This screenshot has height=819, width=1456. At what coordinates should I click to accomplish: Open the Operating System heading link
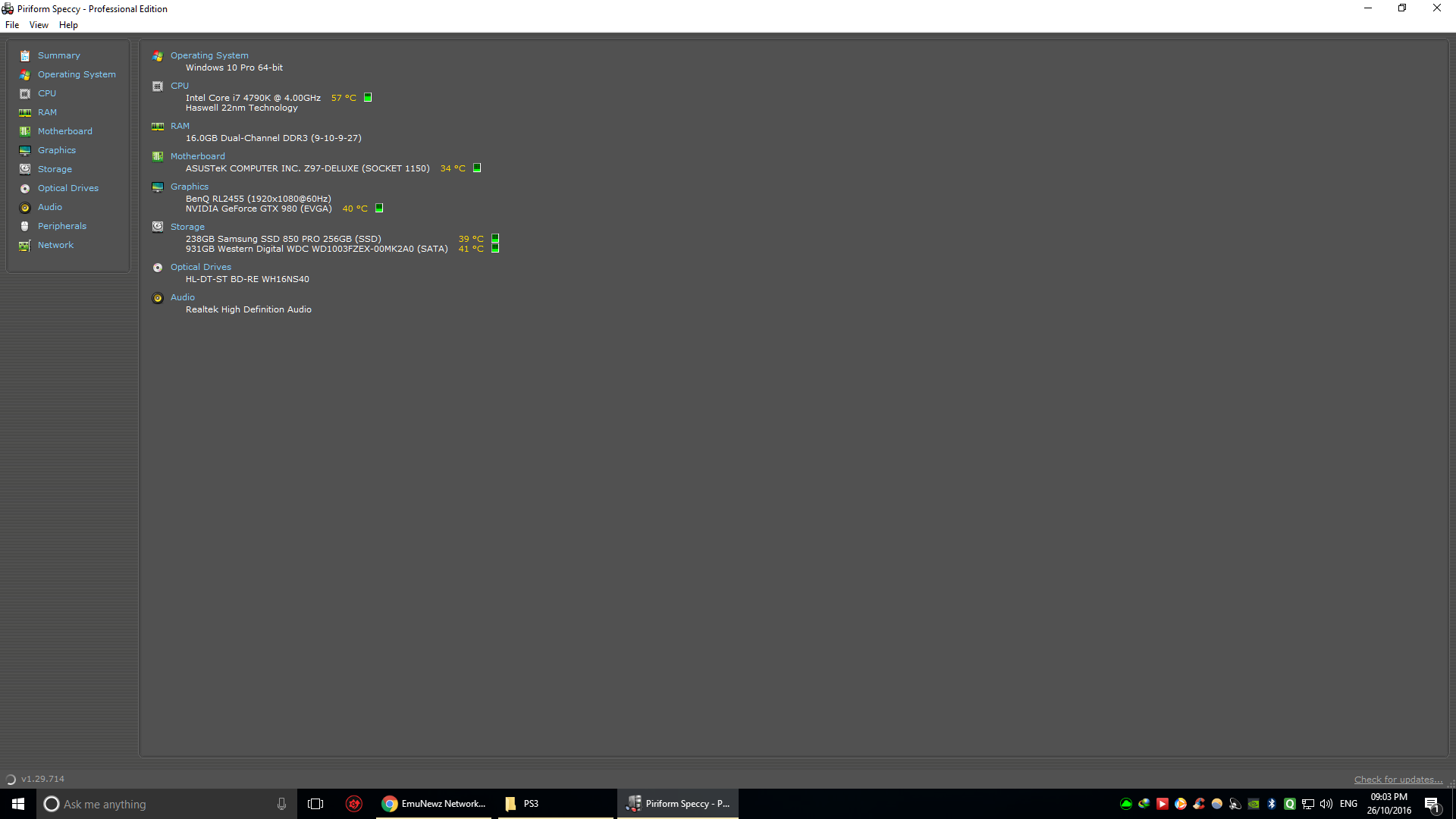pyautogui.click(x=209, y=56)
